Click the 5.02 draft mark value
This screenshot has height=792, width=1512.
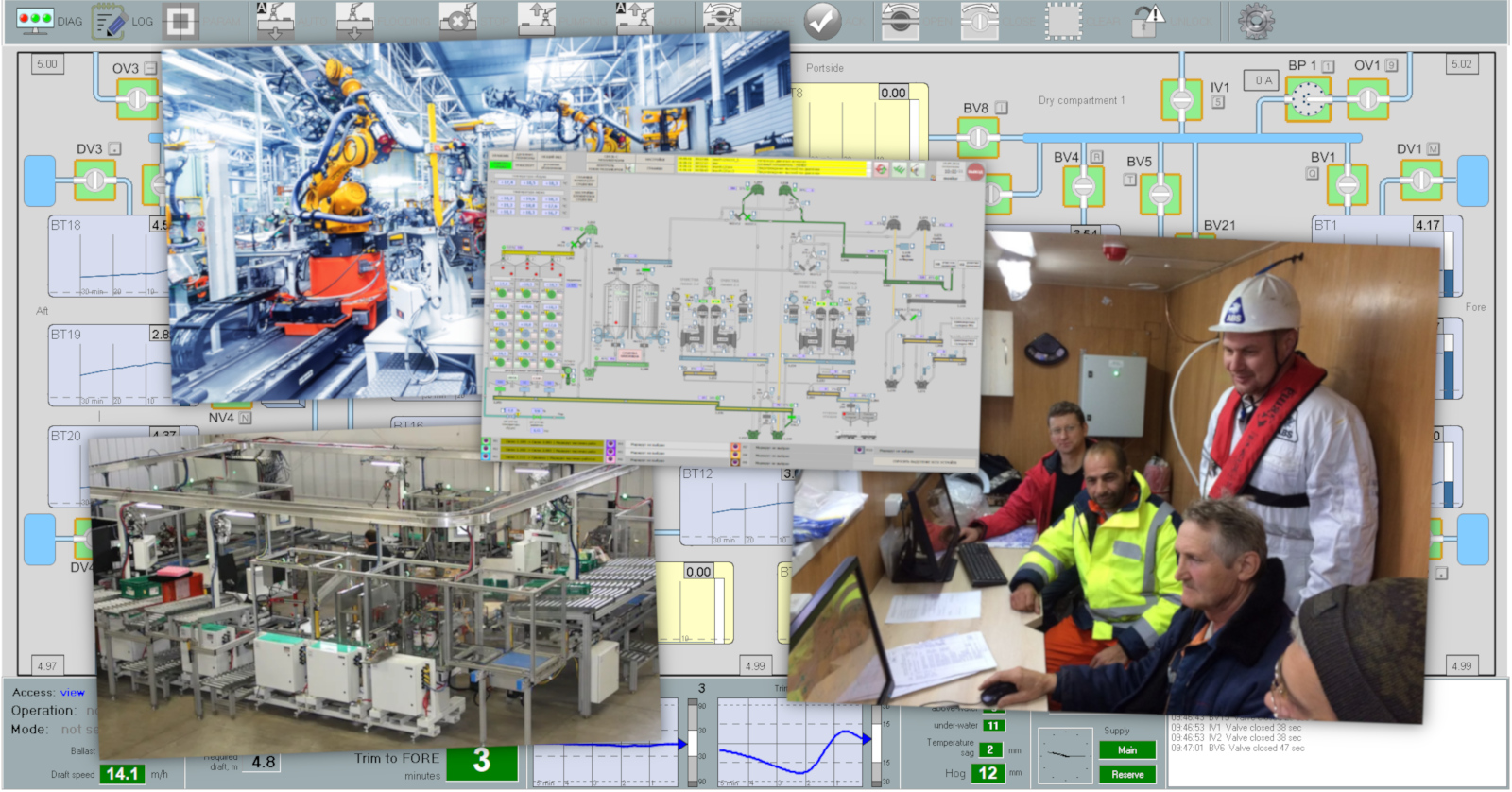[x=1461, y=64]
